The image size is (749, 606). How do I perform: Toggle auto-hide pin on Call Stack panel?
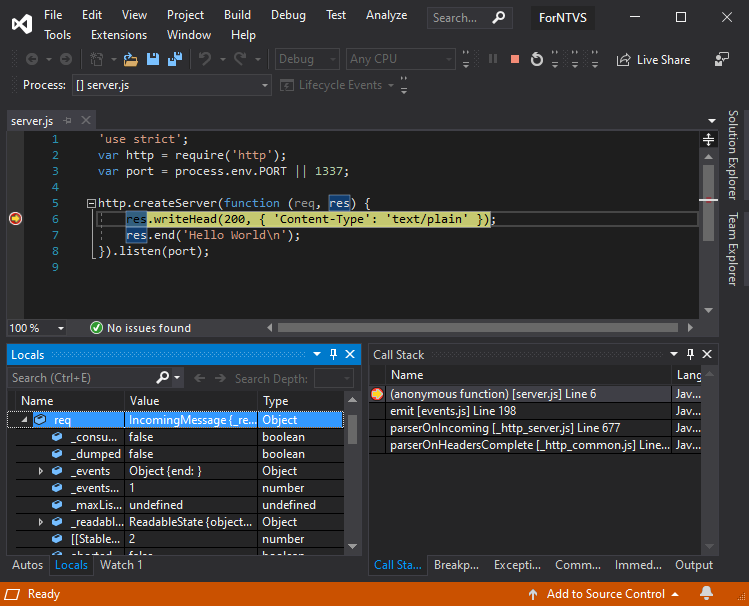(x=690, y=354)
